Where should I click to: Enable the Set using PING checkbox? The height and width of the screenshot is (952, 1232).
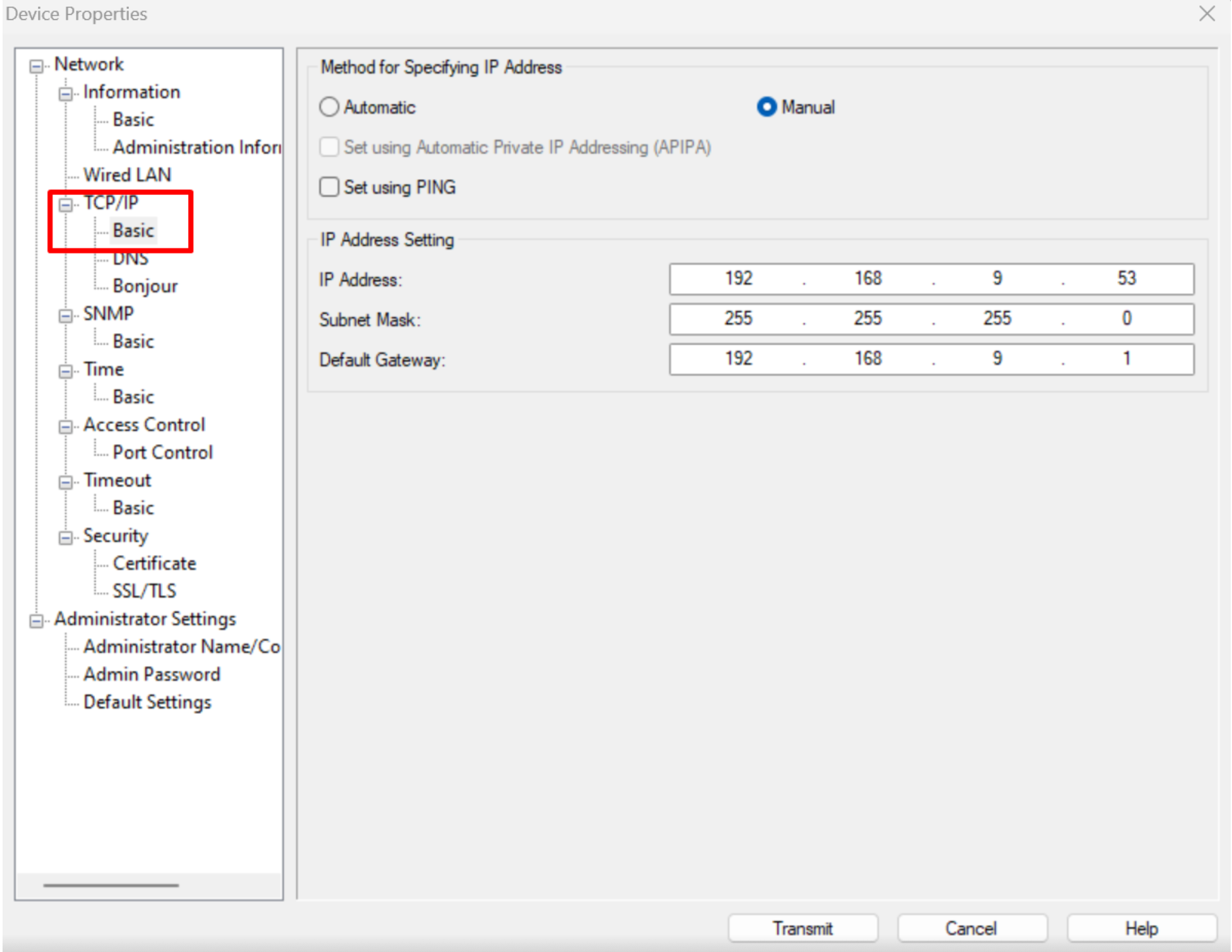329,187
